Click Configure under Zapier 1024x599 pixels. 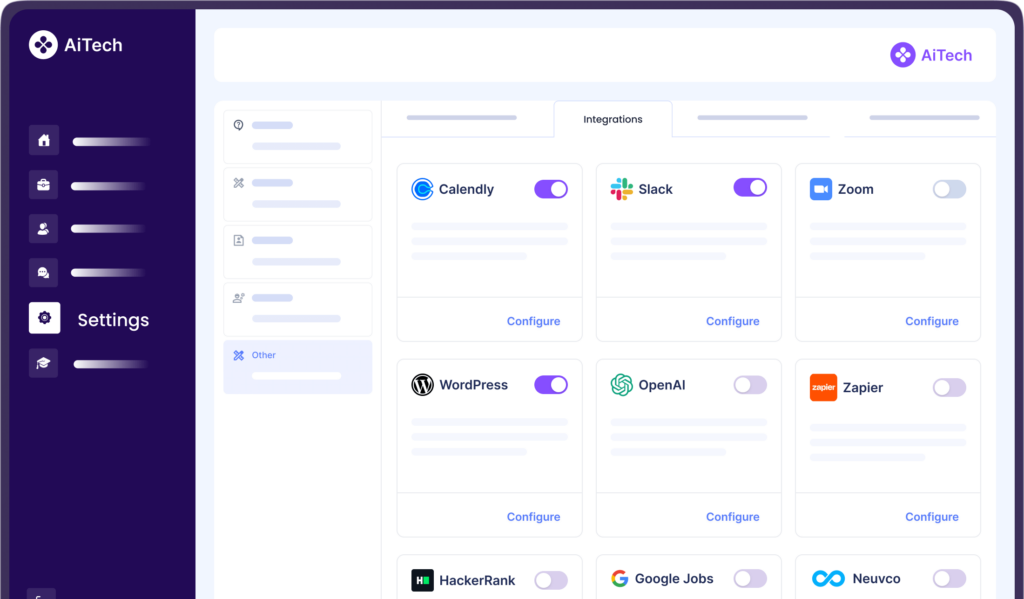pyautogui.click(x=931, y=517)
